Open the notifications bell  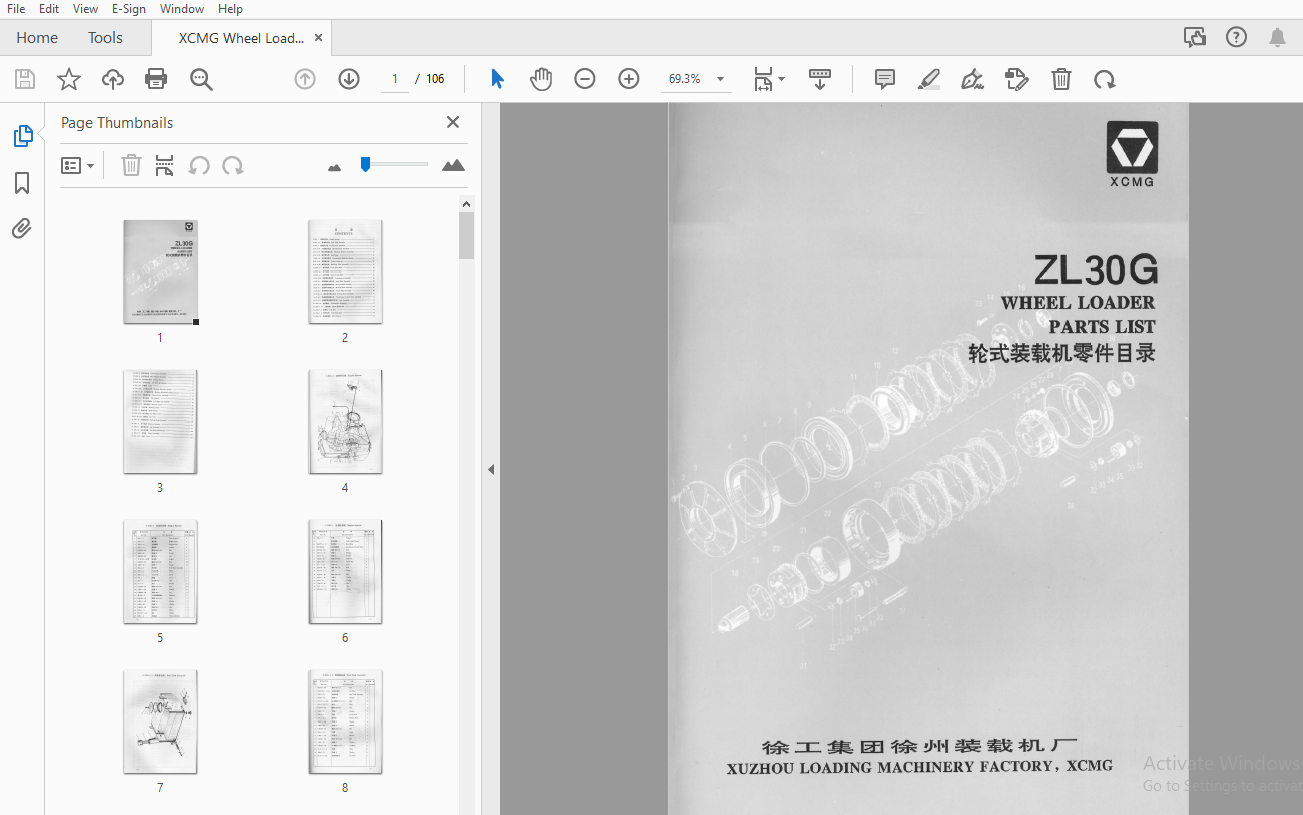point(1277,38)
